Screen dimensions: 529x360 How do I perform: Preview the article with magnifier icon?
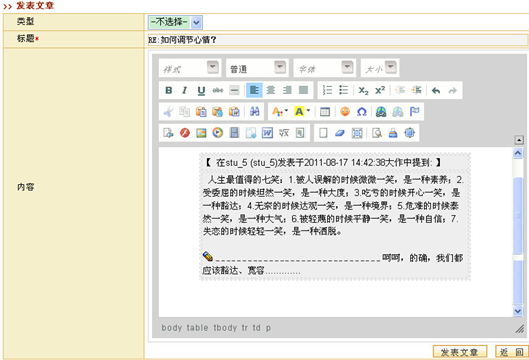click(x=377, y=133)
